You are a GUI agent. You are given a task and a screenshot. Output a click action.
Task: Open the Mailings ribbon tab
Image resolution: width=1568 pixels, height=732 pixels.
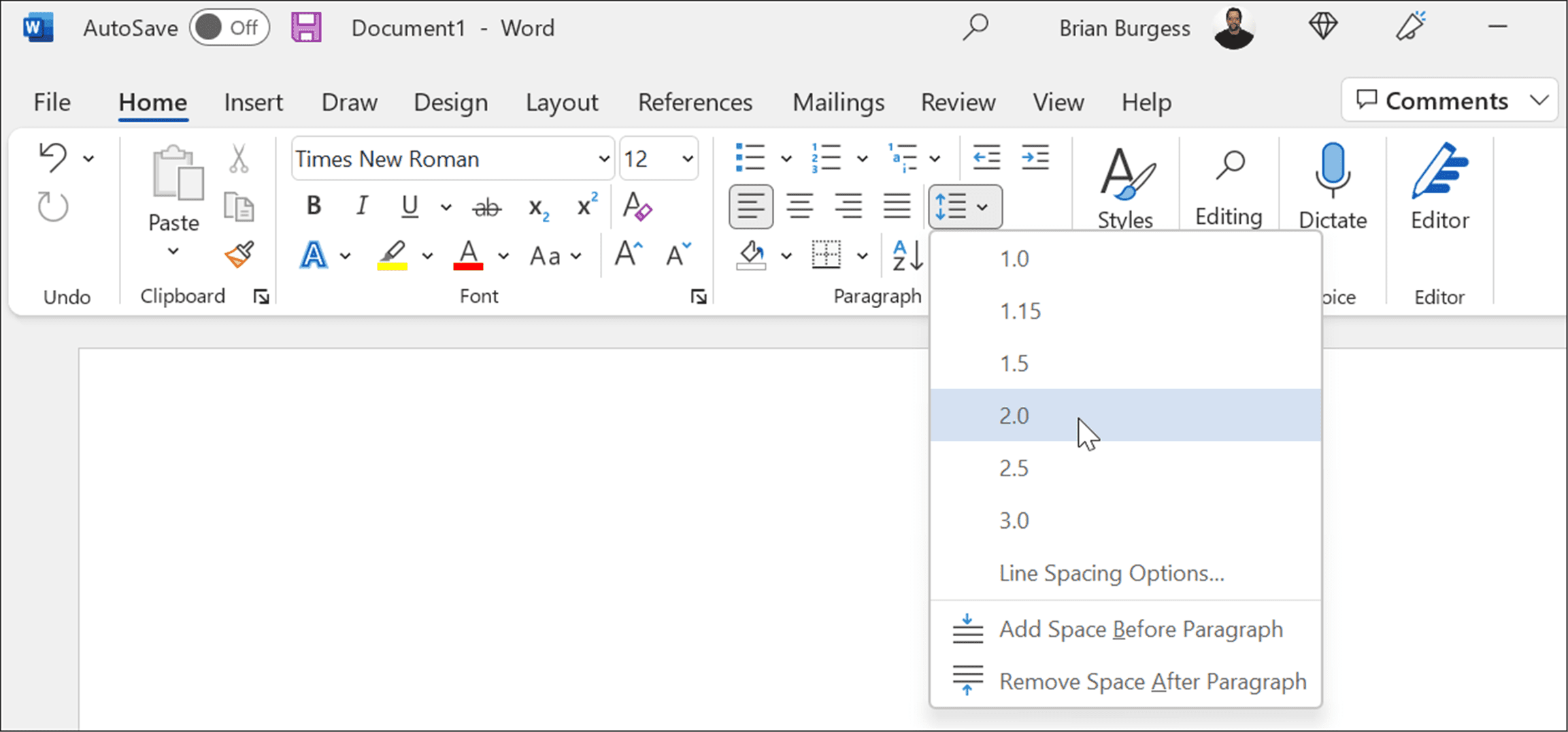point(837,102)
